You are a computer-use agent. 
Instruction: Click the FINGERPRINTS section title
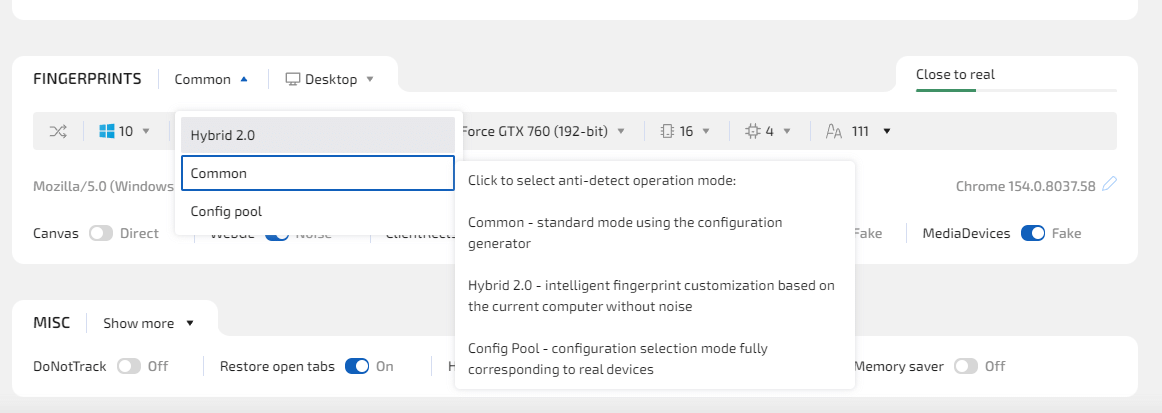pyautogui.click(x=87, y=79)
